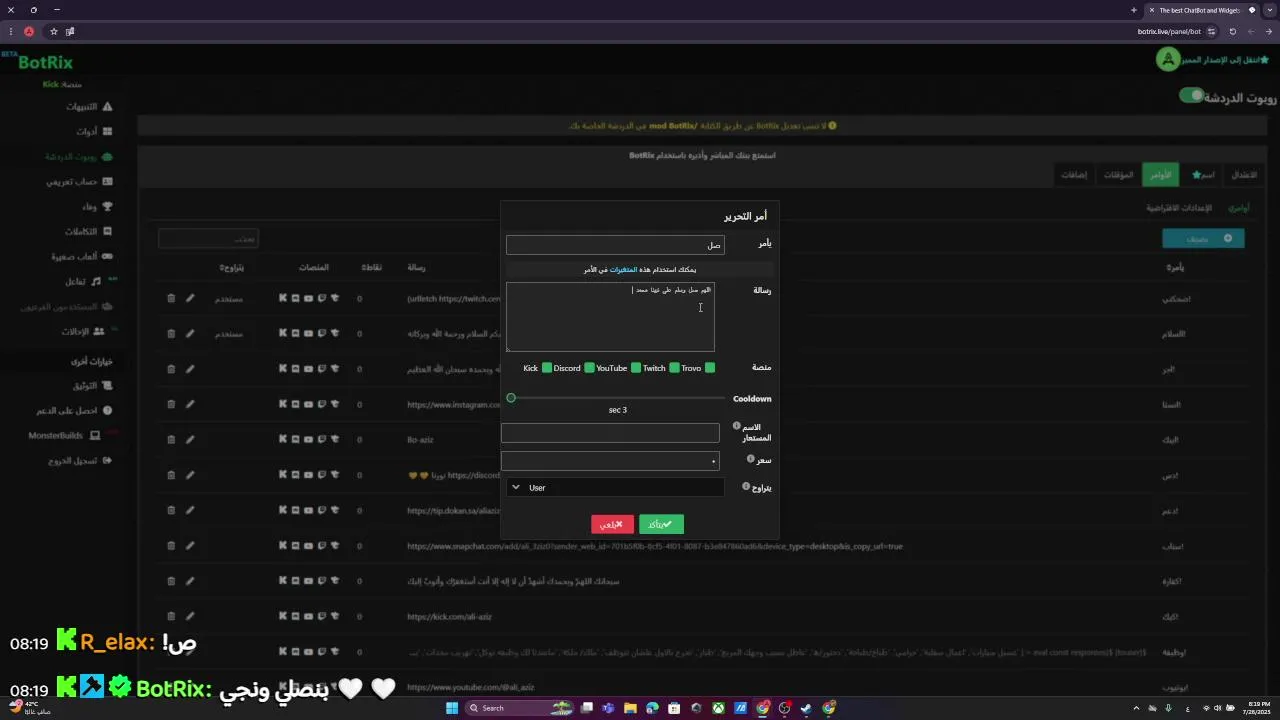Show the alias info tooltip icon
The height and width of the screenshot is (720, 1280).
(x=737, y=426)
